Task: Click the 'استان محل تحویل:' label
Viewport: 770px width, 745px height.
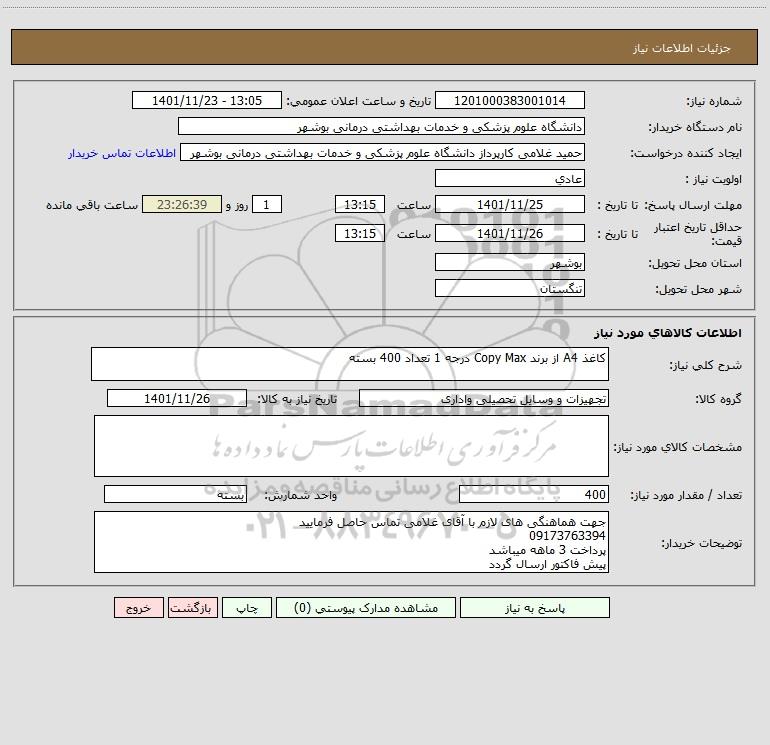Action: 695,264
